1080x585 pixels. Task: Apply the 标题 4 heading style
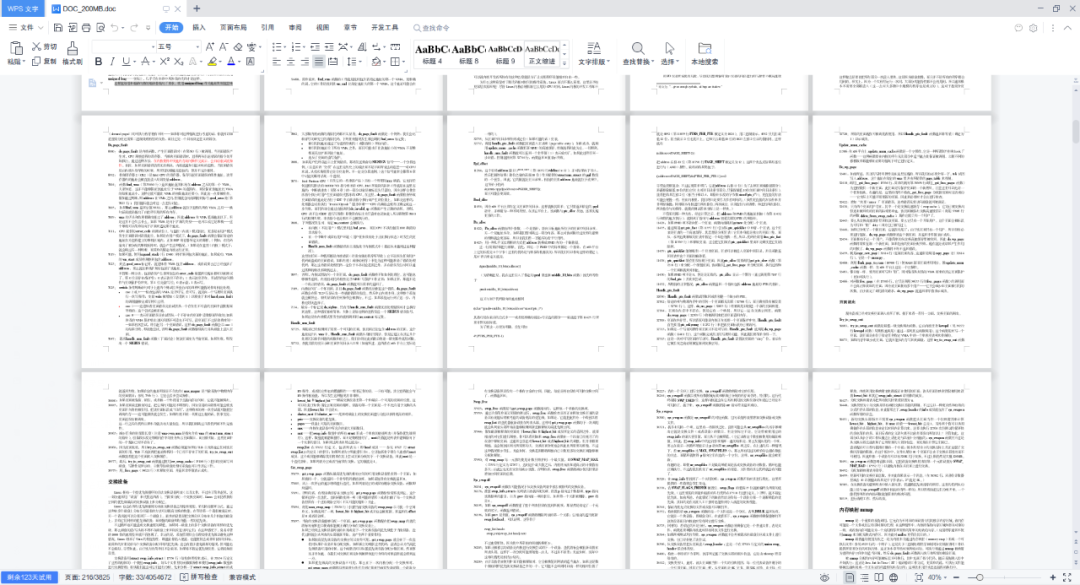[431, 54]
